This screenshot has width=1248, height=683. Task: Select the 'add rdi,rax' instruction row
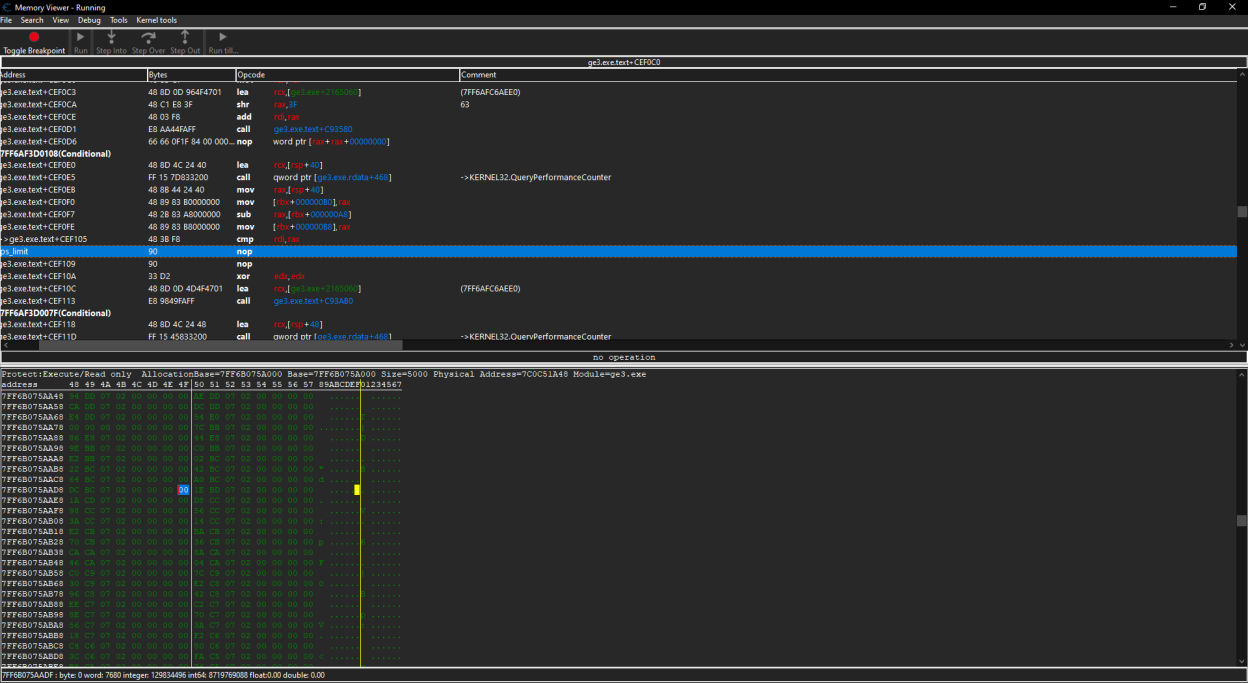click(618, 117)
